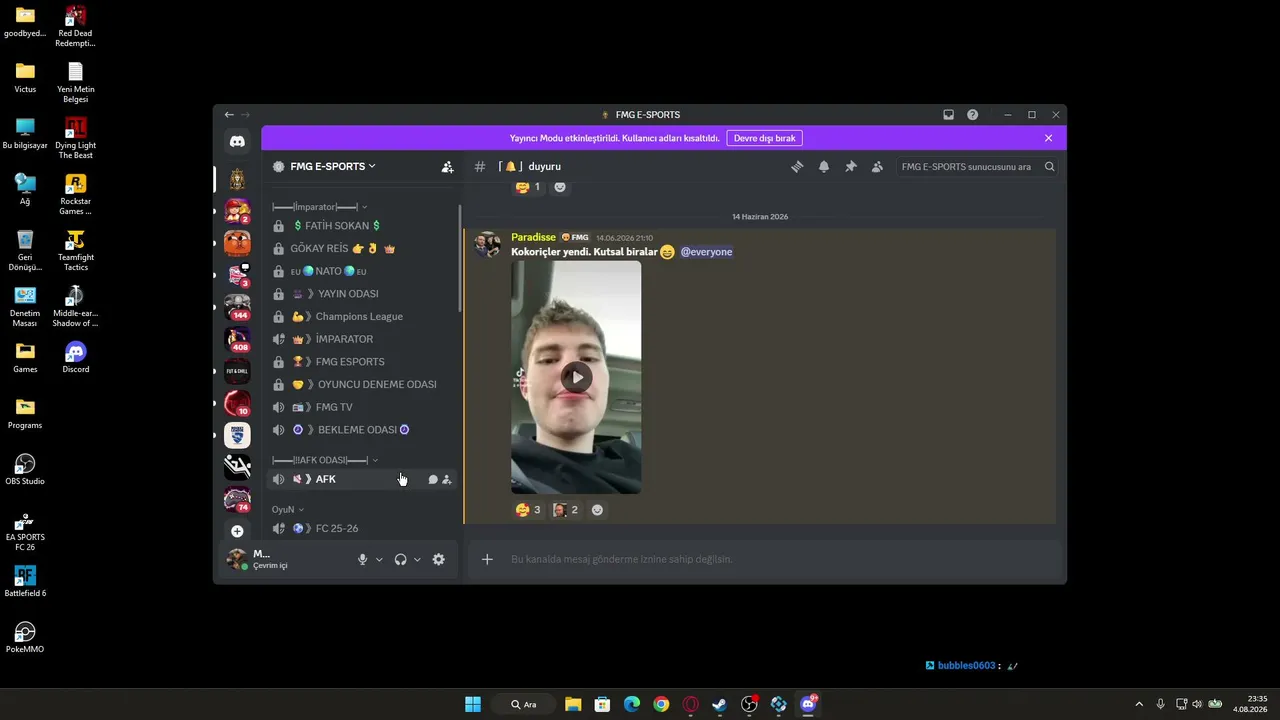Select the locked YAYIN ODASI channel
This screenshot has height=720, width=1280.
coord(363,294)
